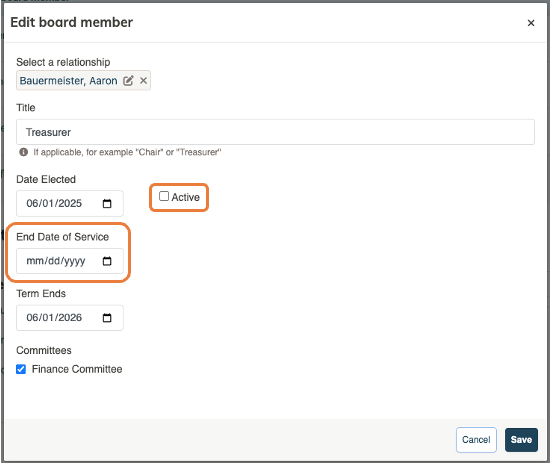
Task: Focus the Title field containing Treasurer
Action: (x=275, y=132)
